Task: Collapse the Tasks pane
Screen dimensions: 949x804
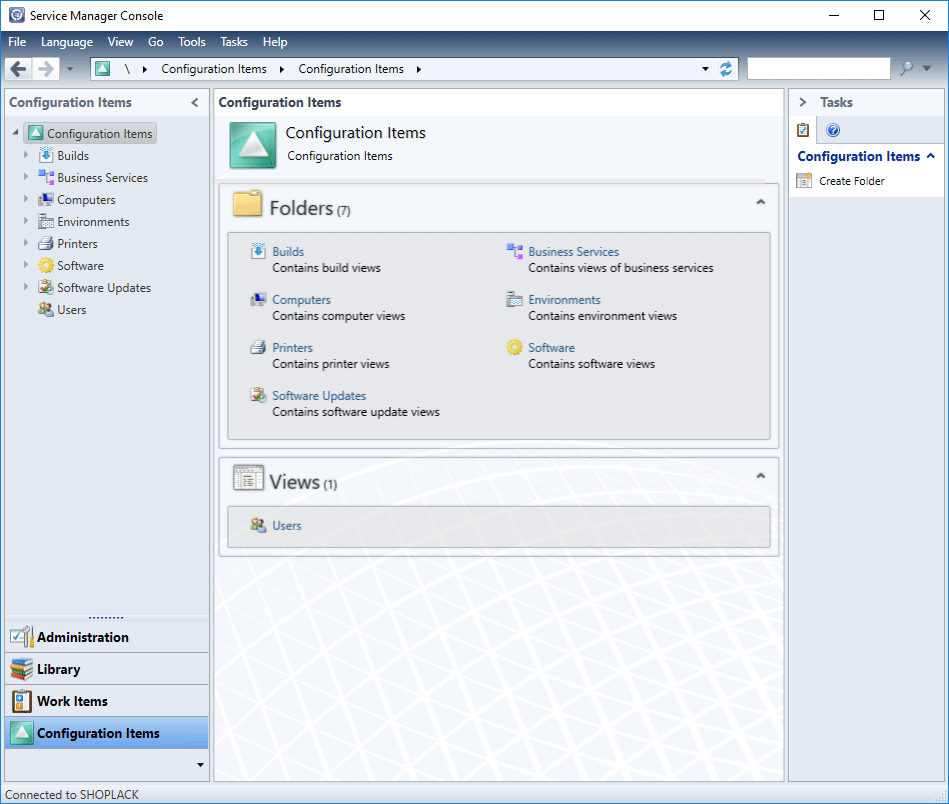Action: (x=803, y=102)
